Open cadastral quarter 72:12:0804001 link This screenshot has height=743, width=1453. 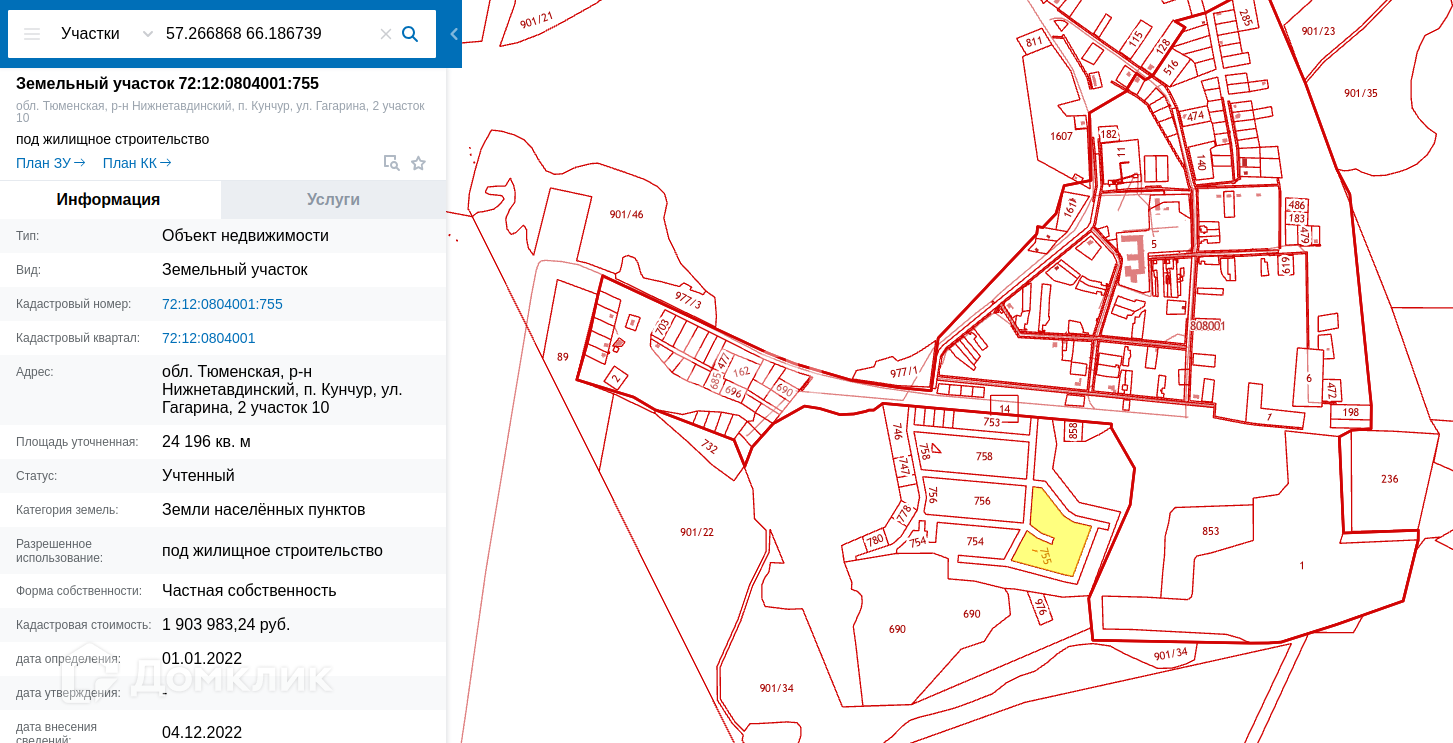(x=208, y=338)
